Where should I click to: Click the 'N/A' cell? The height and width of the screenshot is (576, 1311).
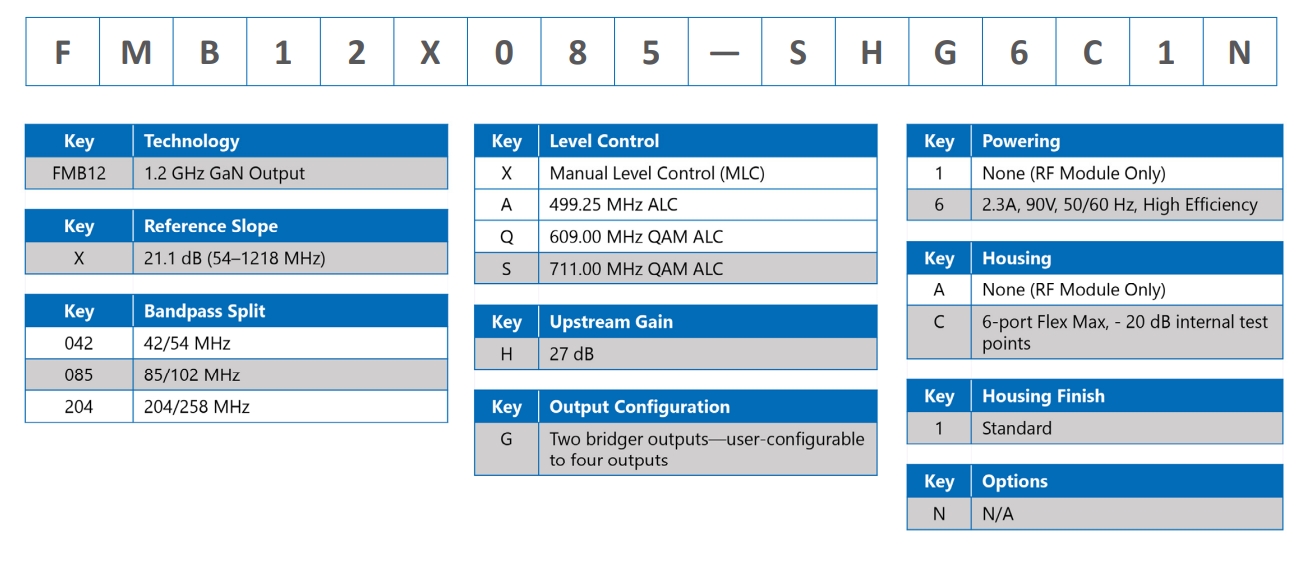(1127, 514)
